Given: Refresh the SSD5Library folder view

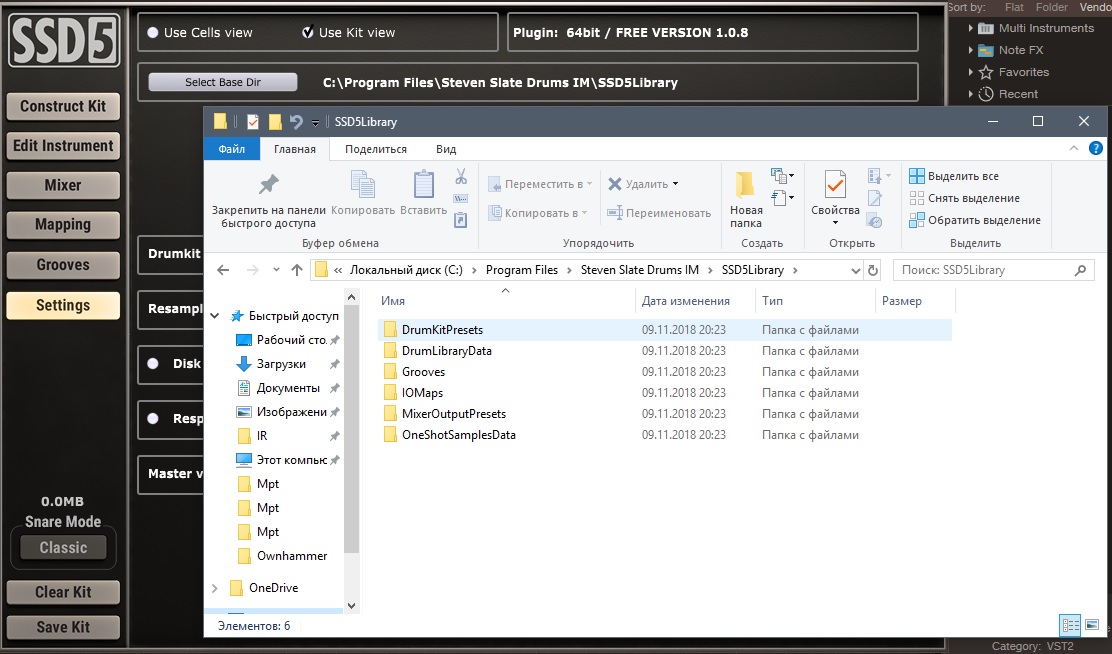Looking at the screenshot, I should pyautogui.click(x=873, y=270).
